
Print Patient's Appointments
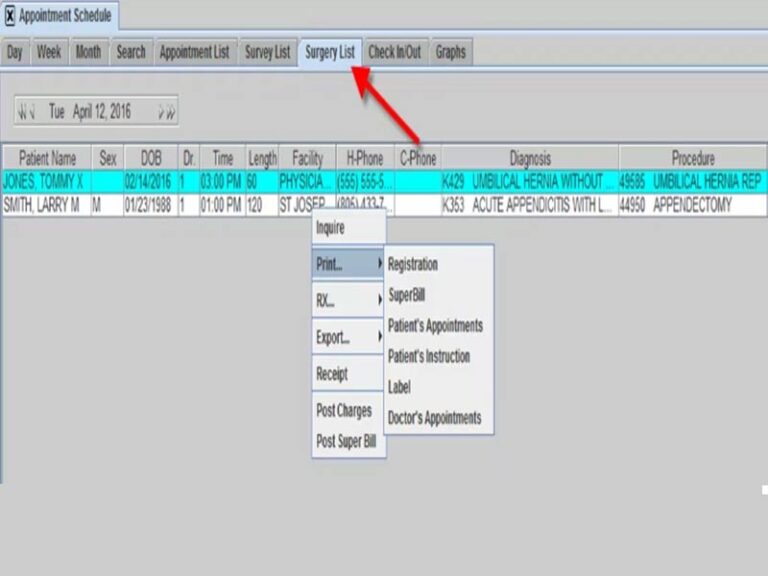pos(439,326)
